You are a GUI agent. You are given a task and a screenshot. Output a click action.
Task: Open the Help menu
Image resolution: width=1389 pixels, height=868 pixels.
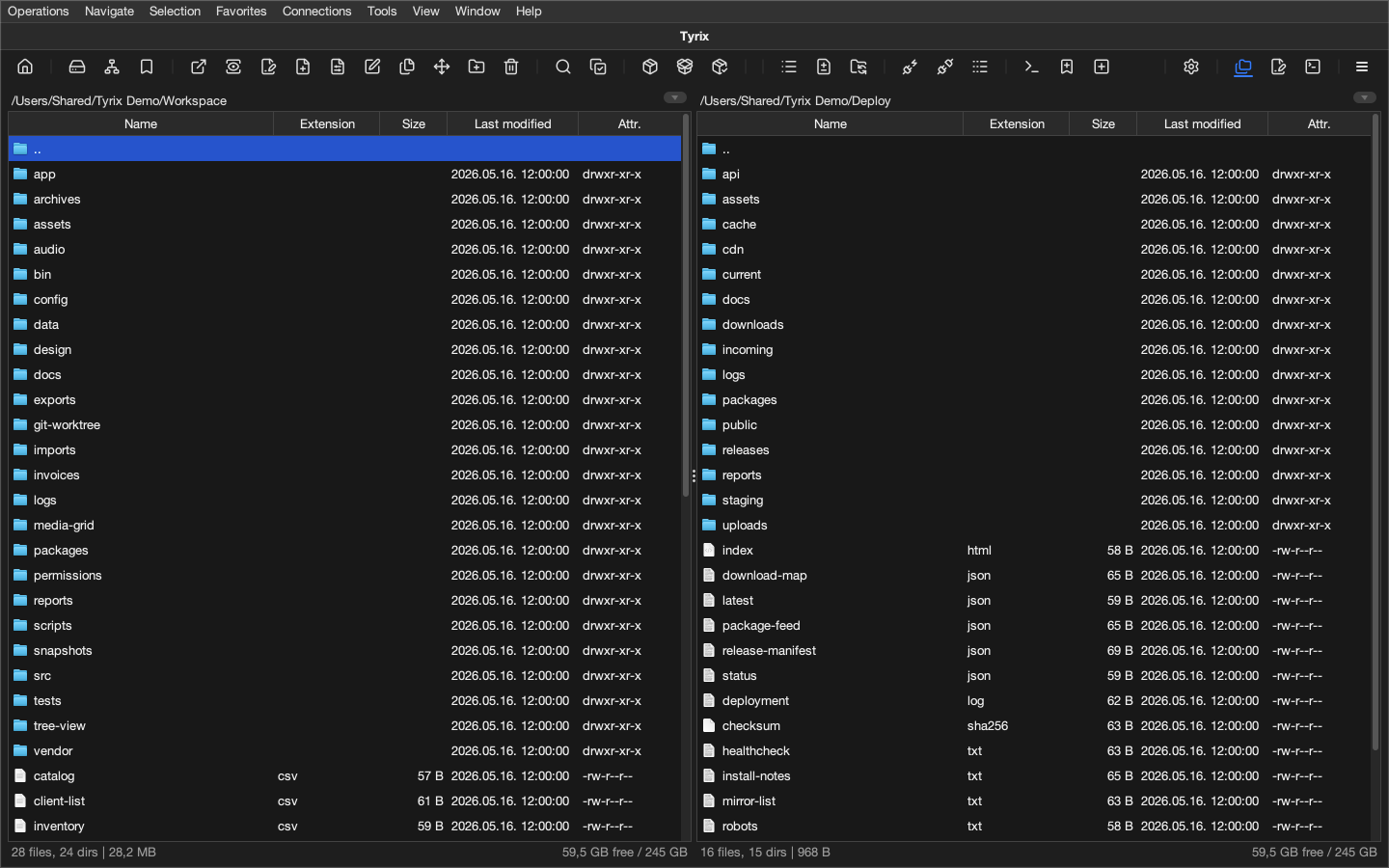pyautogui.click(x=529, y=12)
